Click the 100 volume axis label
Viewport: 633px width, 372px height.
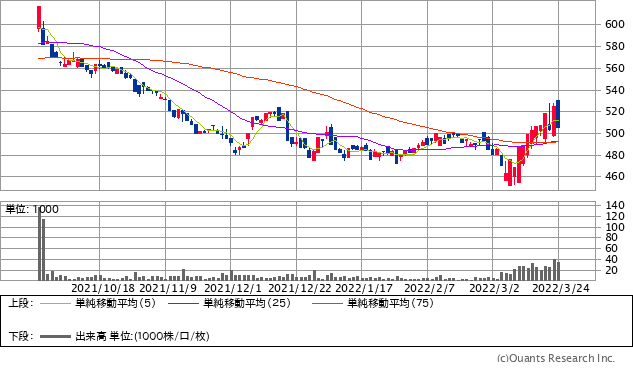(615, 227)
